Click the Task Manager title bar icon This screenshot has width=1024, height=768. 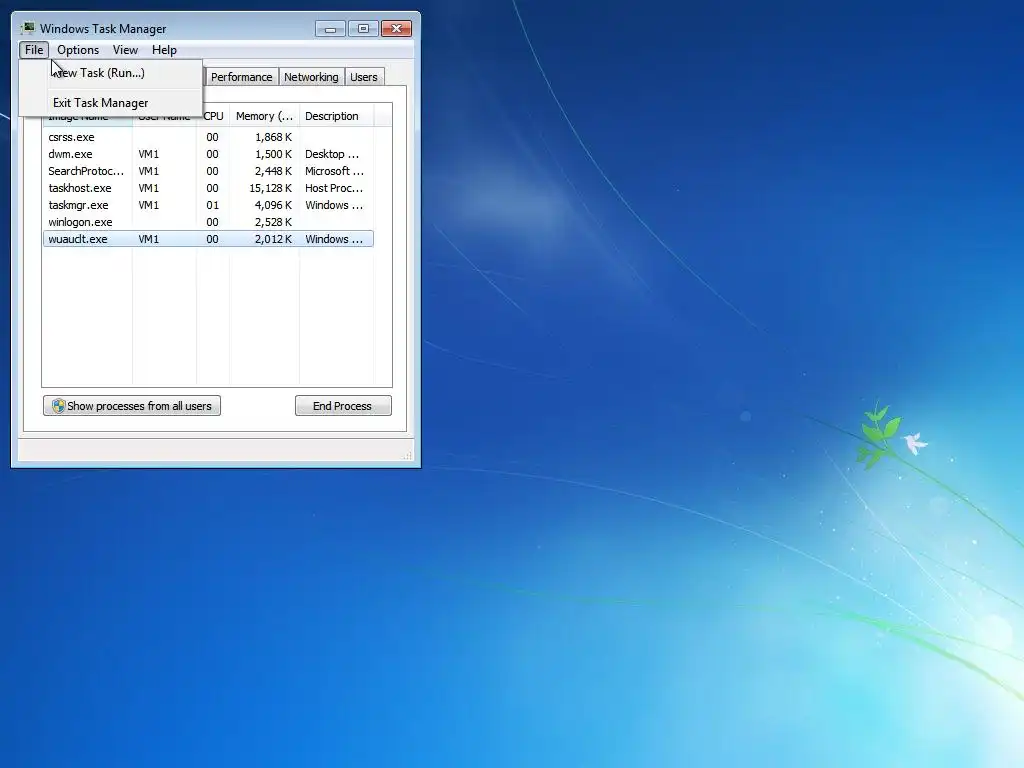coord(27,28)
